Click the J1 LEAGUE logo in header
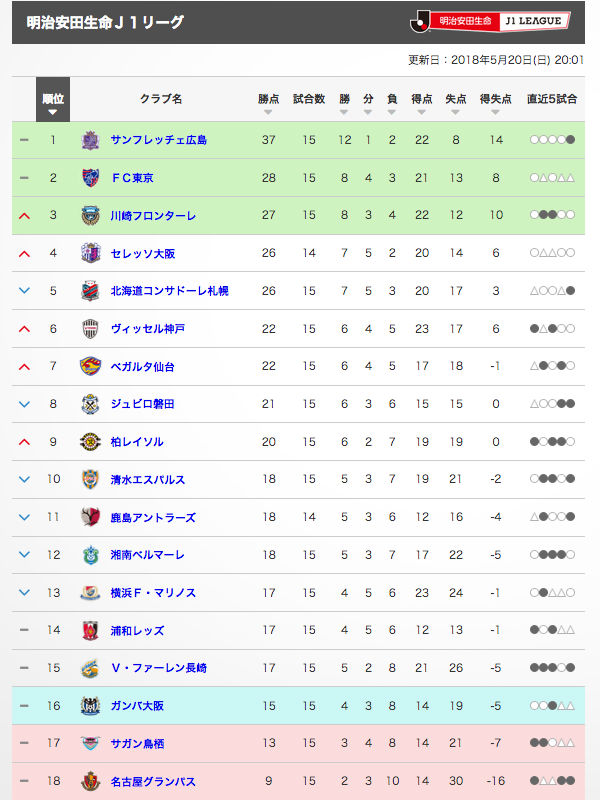600x800 pixels. point(490,21)
